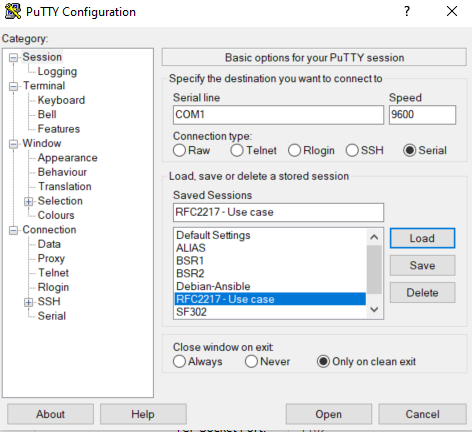Expand the Selection tree node
The width and height of the screenshot is (472, 432).
point(29,201)
